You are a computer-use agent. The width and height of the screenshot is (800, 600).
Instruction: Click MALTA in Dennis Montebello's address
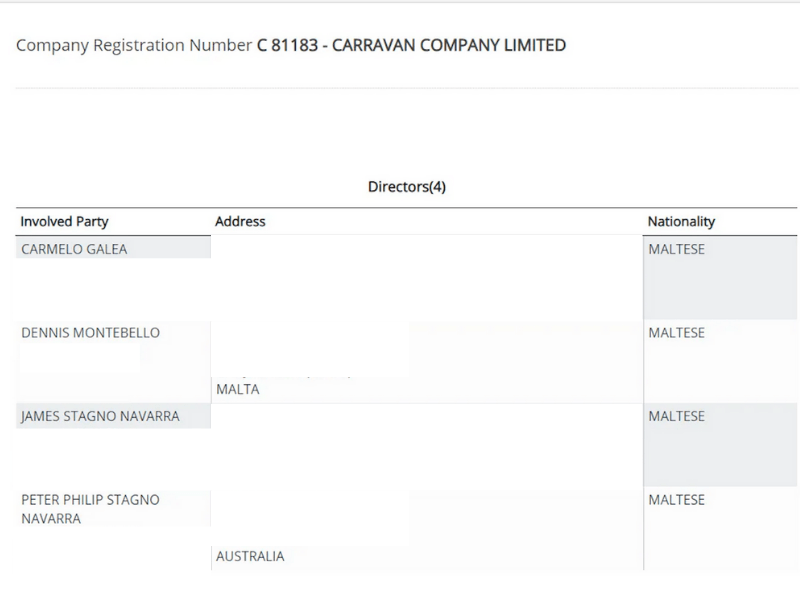(x=238, y=390)
